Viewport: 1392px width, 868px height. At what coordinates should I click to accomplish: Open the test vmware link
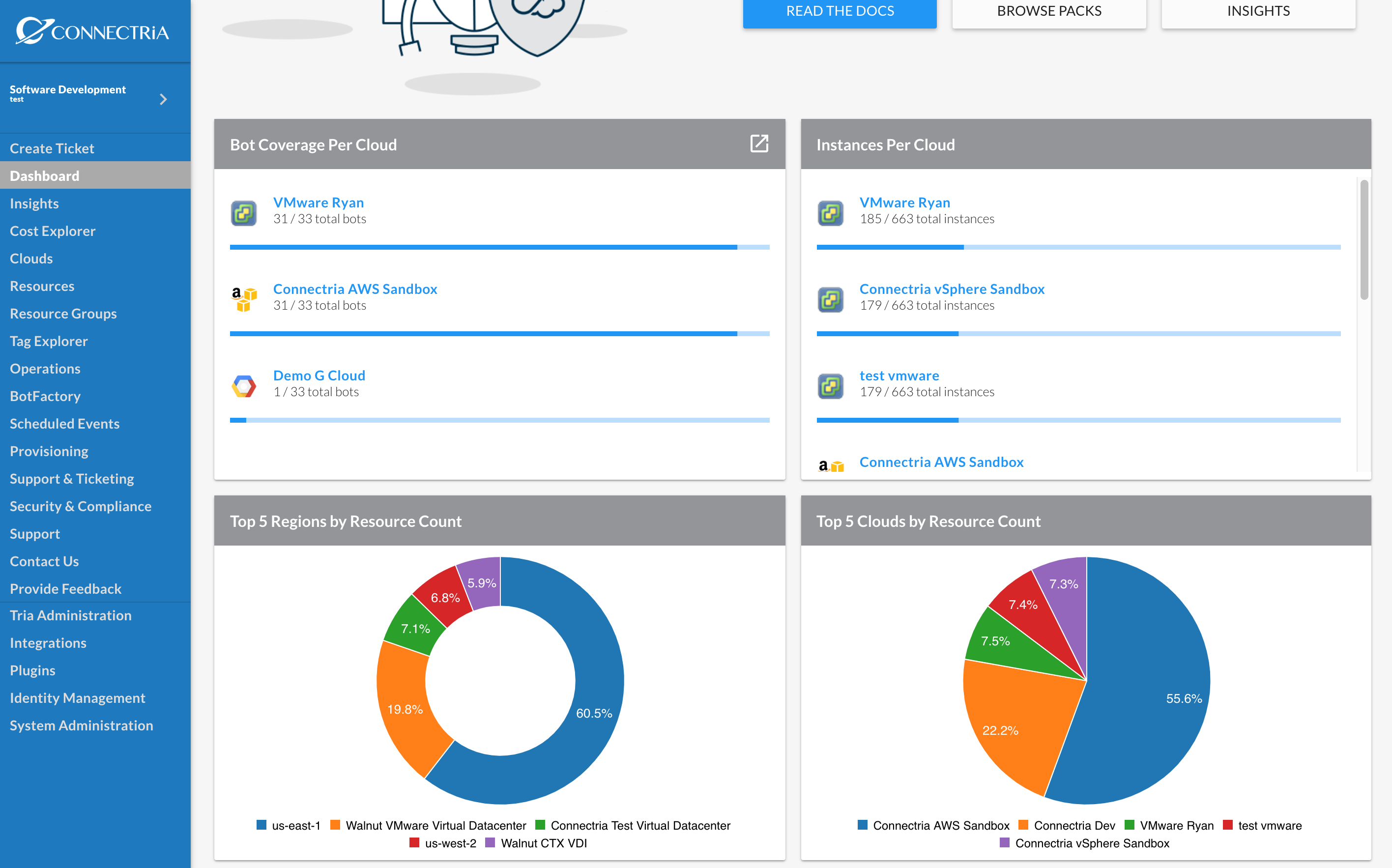click(899, 376)
